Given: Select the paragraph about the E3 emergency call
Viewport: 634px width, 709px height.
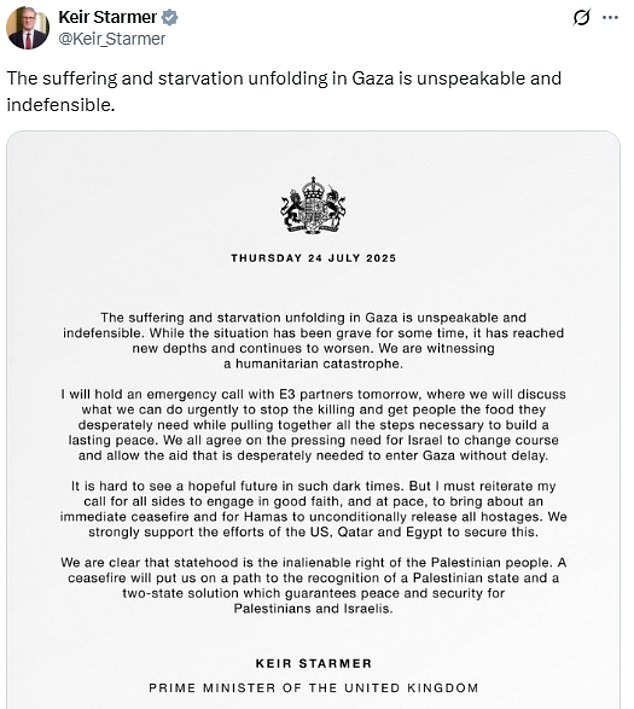Looking at the screenshot, I should (313, 425).
